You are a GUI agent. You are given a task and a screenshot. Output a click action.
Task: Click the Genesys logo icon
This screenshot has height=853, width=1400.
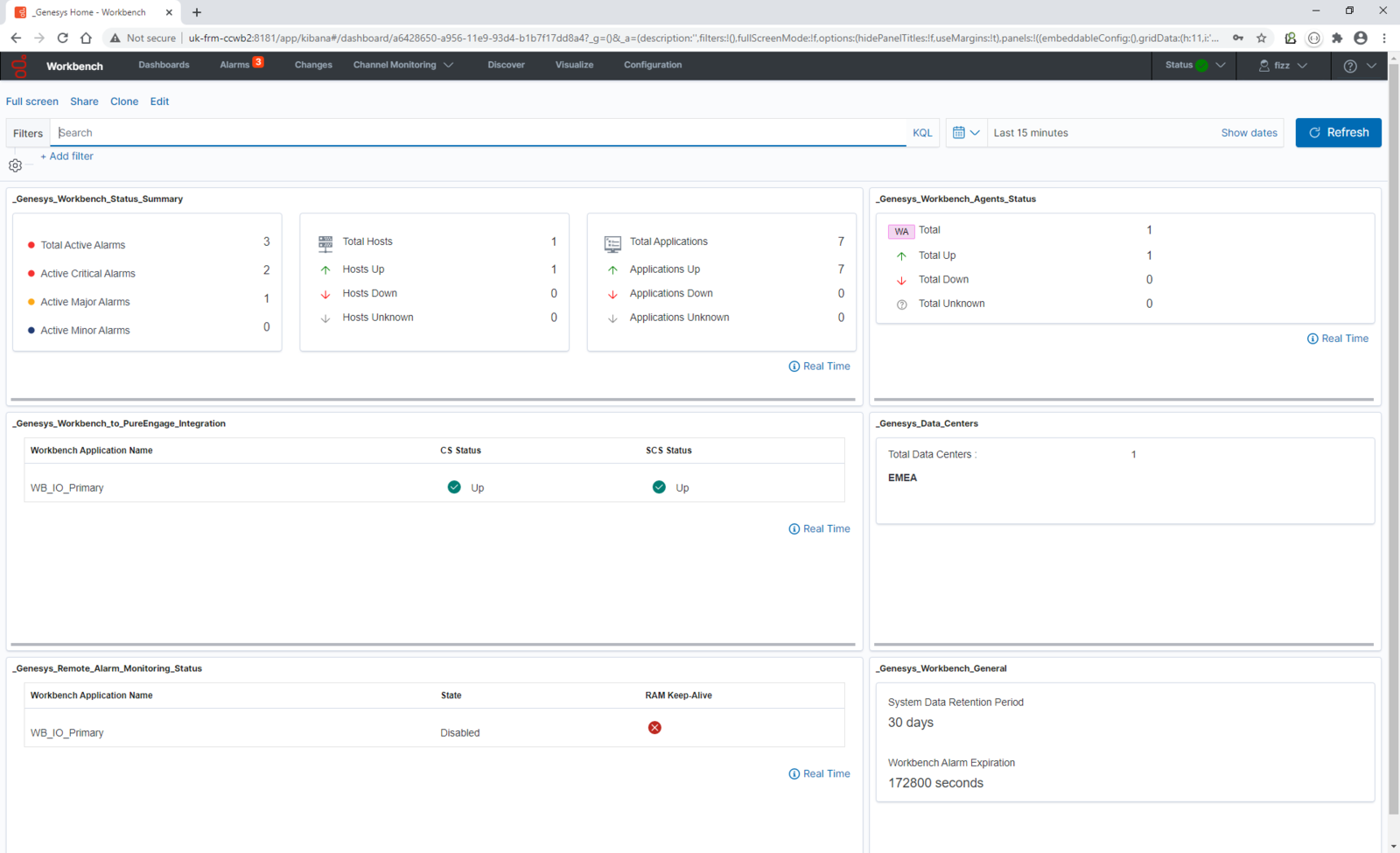click(19, 66)
